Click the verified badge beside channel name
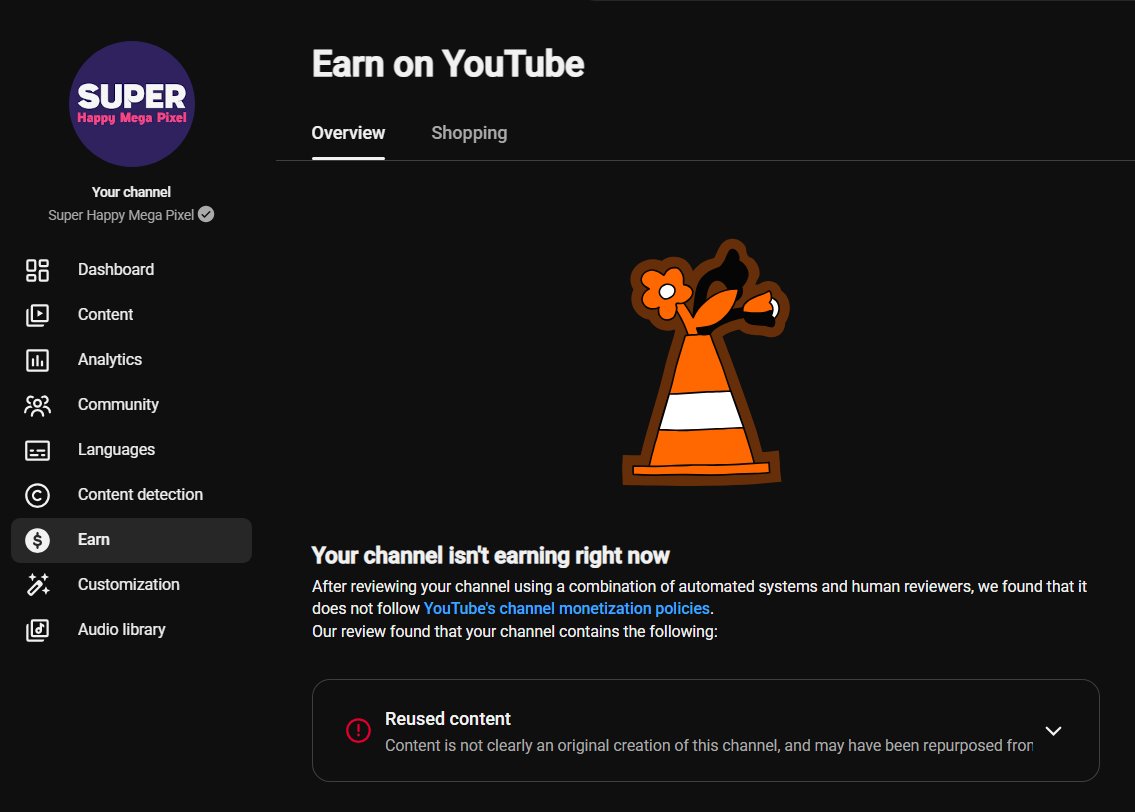The image size is (1135, 812). 206,214
